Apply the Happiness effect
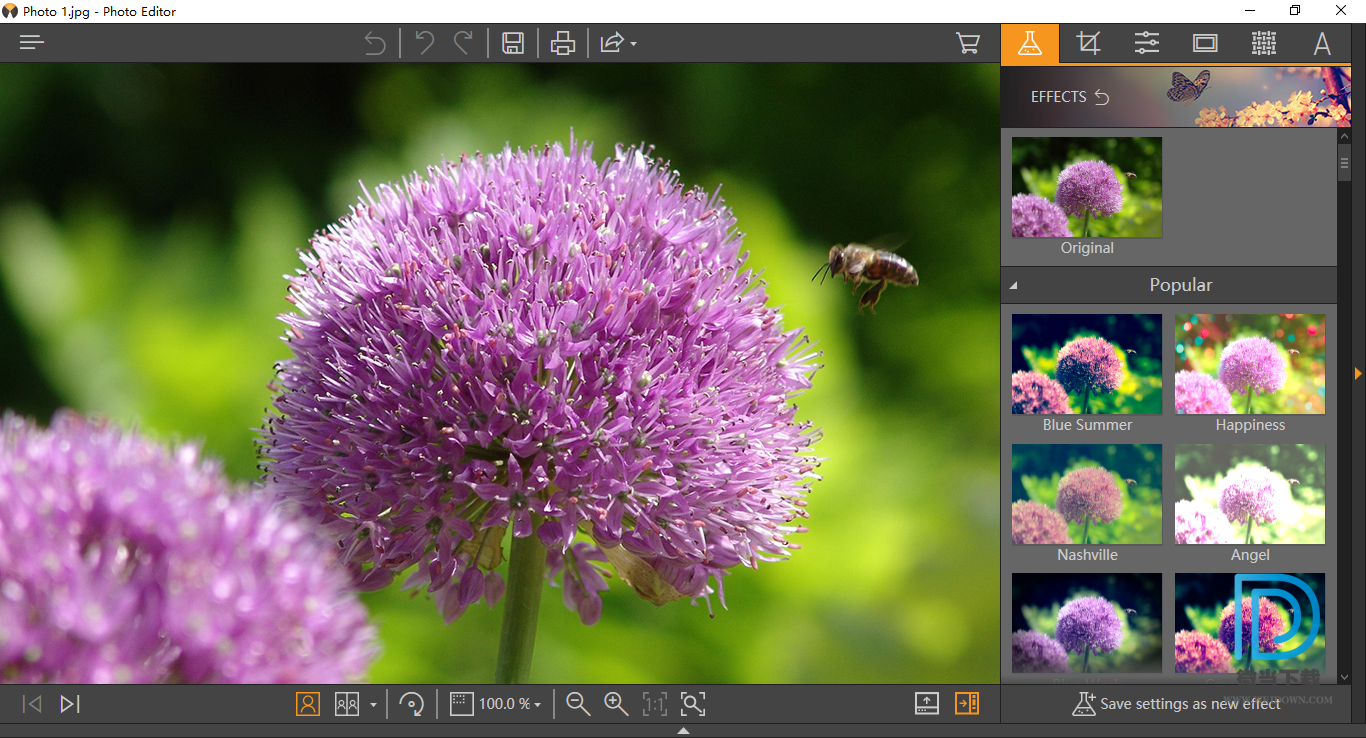This screenshot has width=1366, height=738. 1250,364
